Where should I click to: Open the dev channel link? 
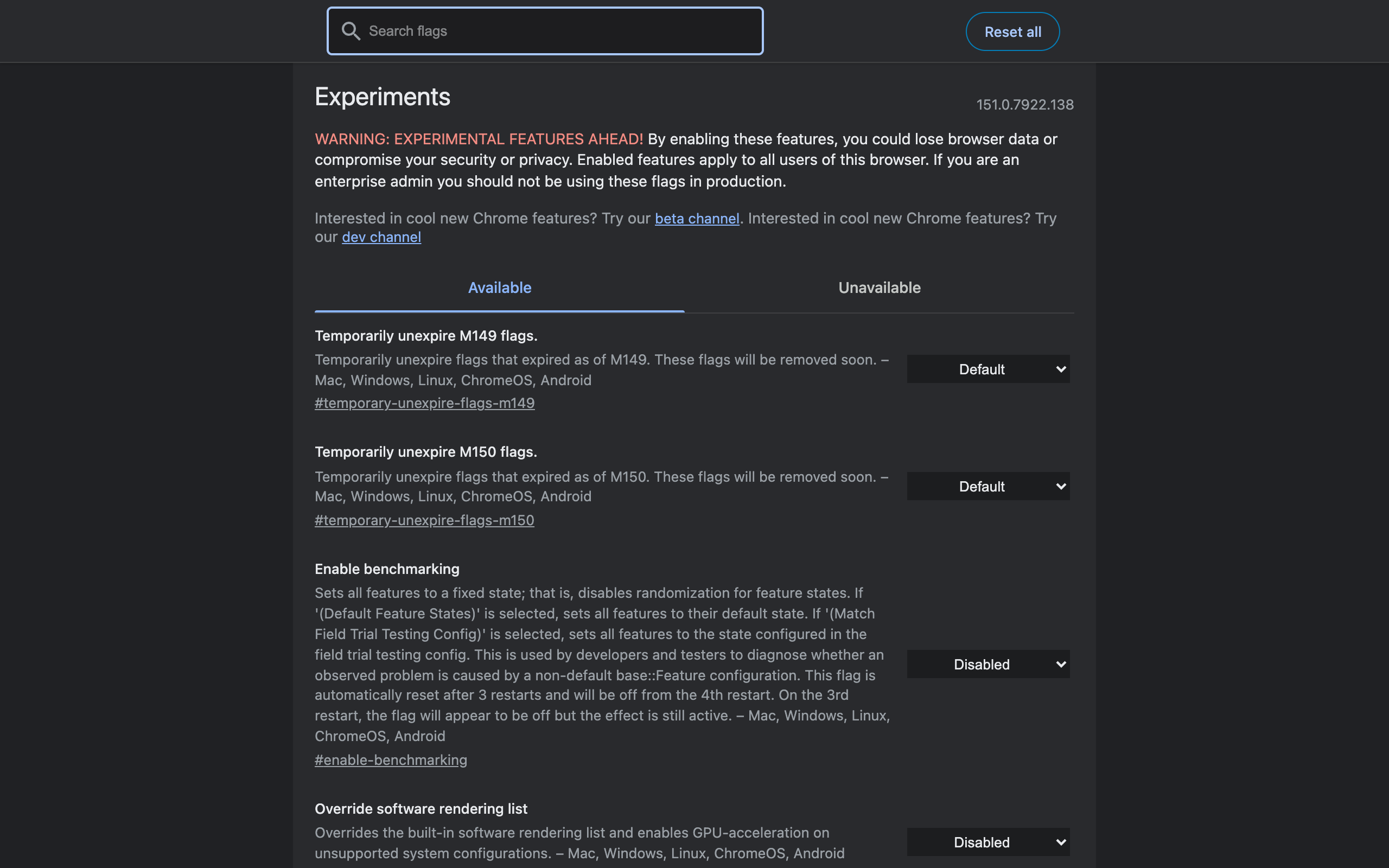(x=381, y=237)
